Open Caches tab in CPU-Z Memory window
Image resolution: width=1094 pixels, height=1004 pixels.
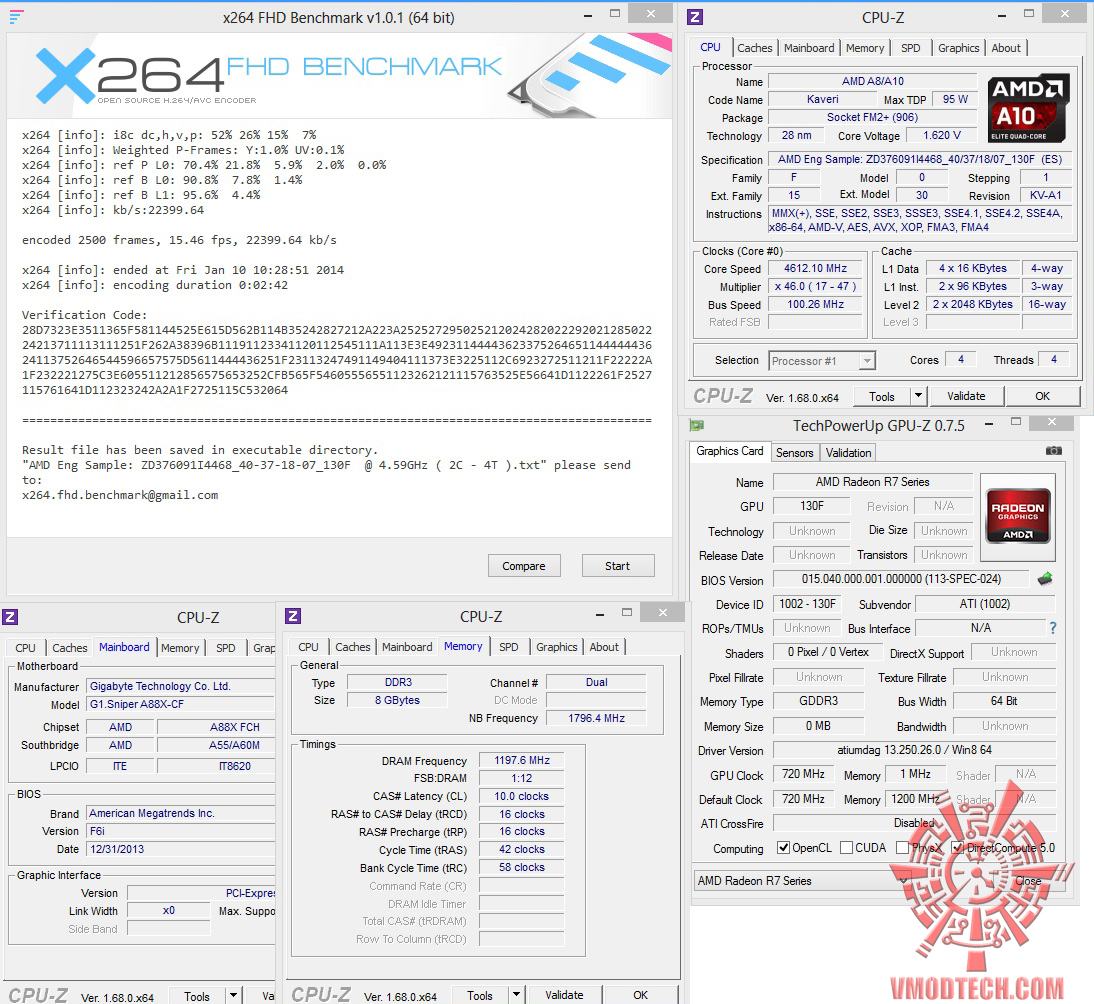(x=352, y=647)
